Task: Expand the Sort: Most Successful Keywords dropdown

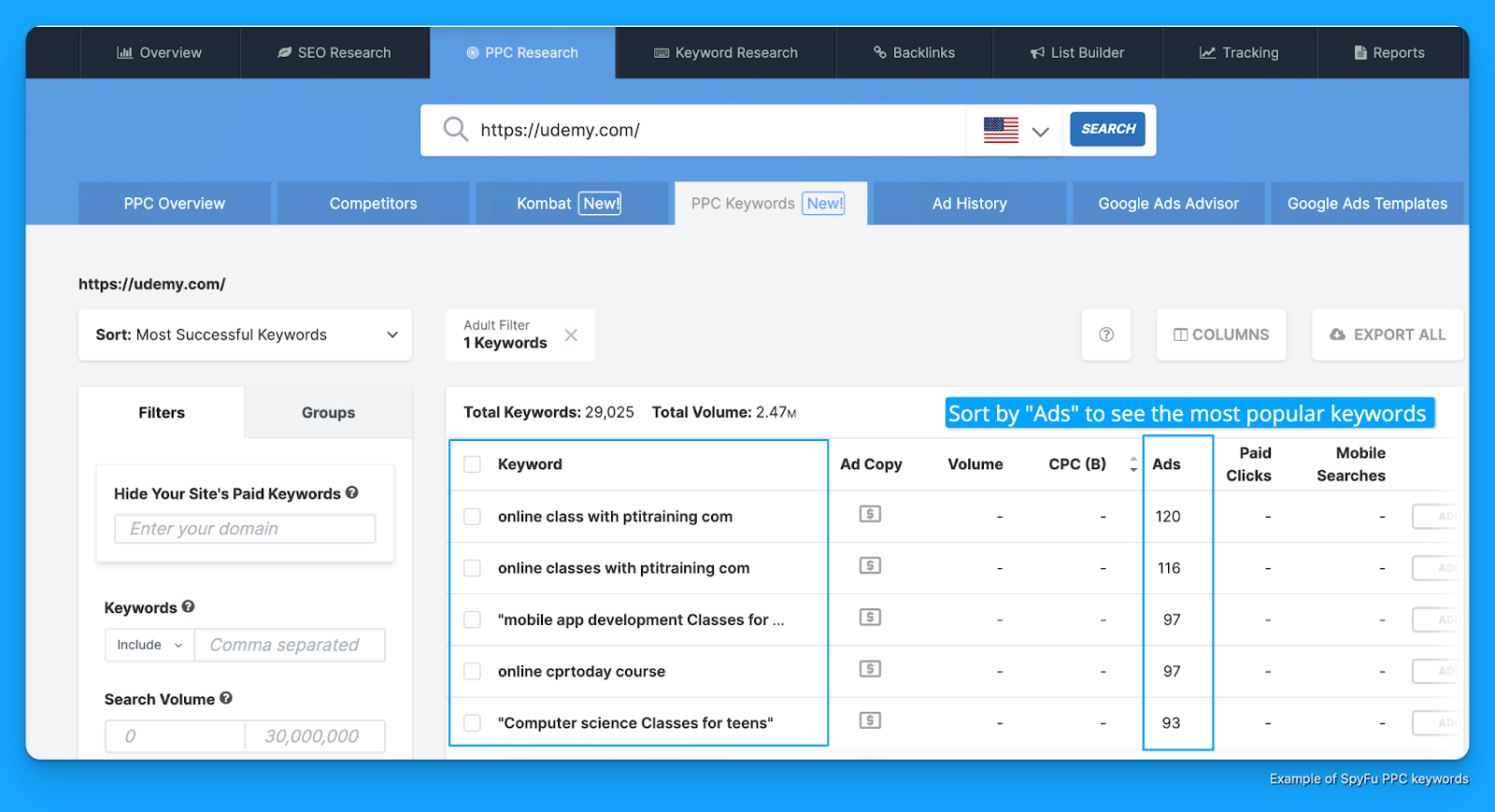Action: point(245,335)
